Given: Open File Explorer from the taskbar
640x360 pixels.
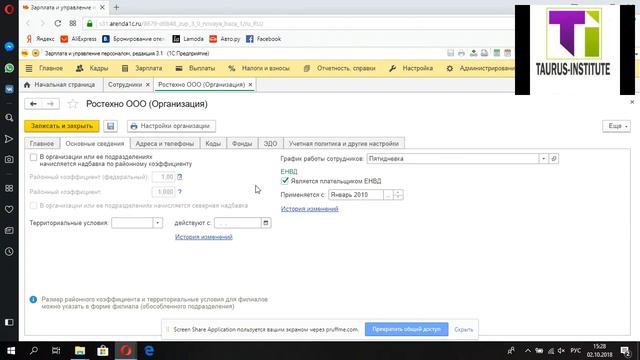Looking at the screenshot, I should coord(80,351).
